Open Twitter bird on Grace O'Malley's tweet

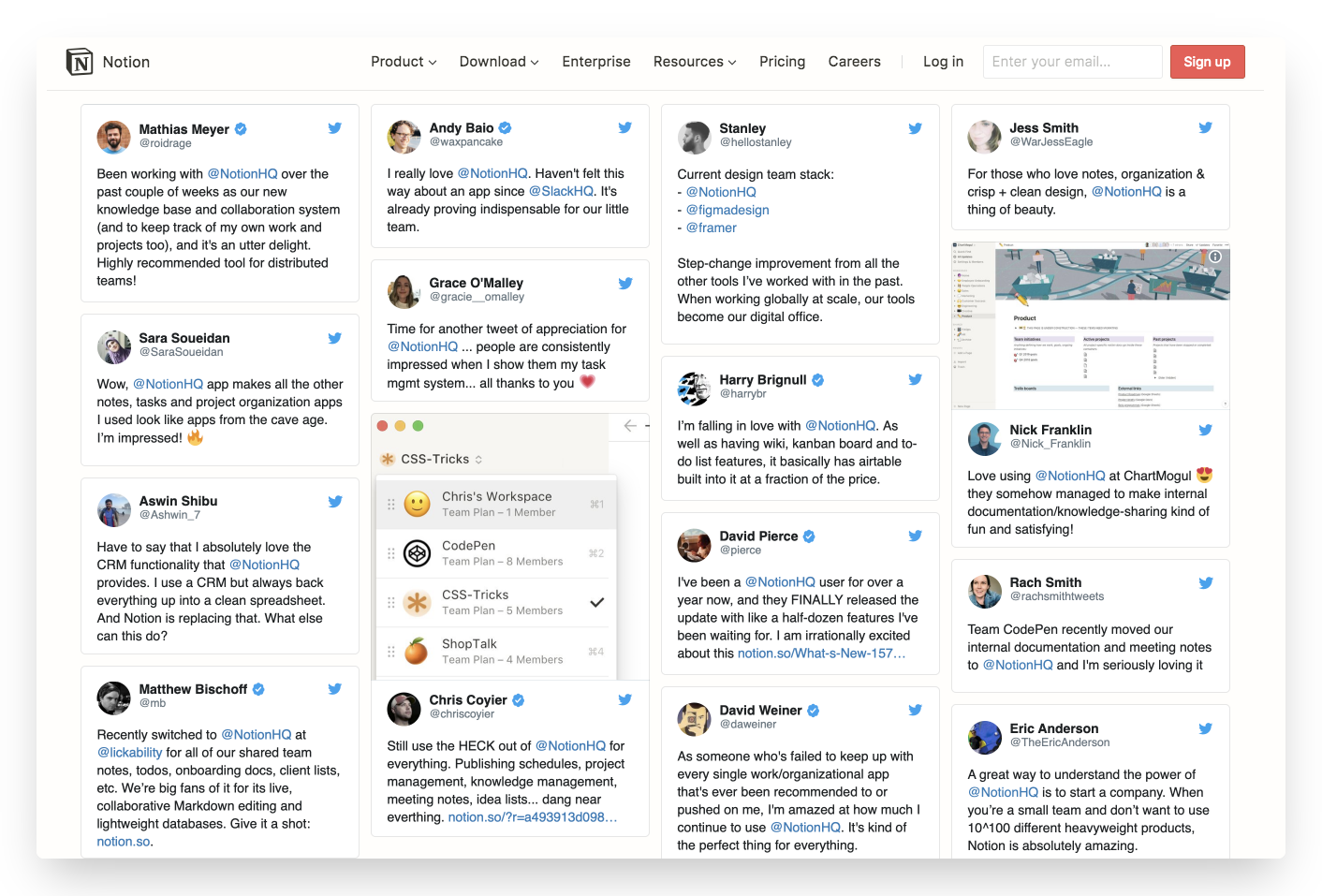[624, 283]
